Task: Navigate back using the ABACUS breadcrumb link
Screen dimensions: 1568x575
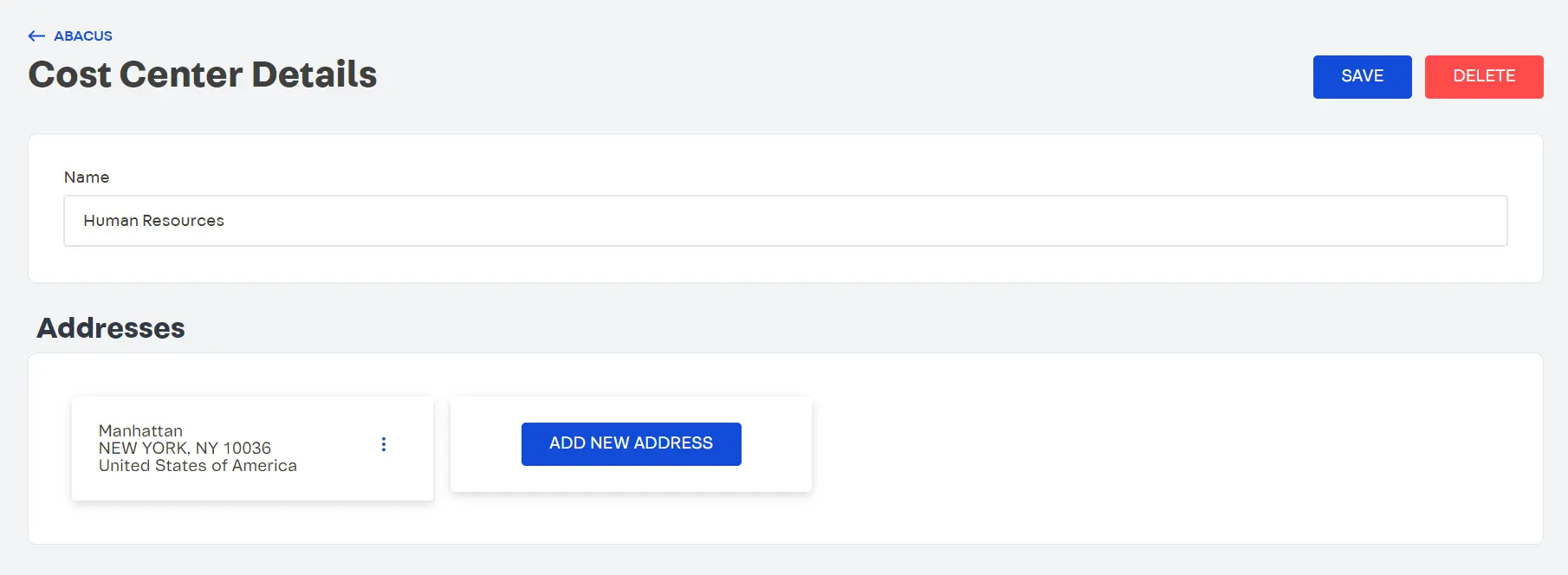Action: pyautogui.click(x=82, y=36)
